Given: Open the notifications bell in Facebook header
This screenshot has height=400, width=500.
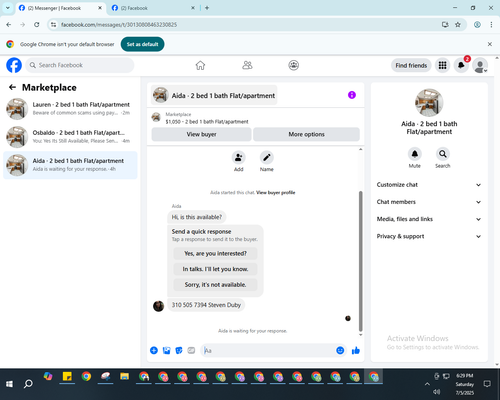Looking at the screenshot, I should pyautogui.click(x=461, y=65).
